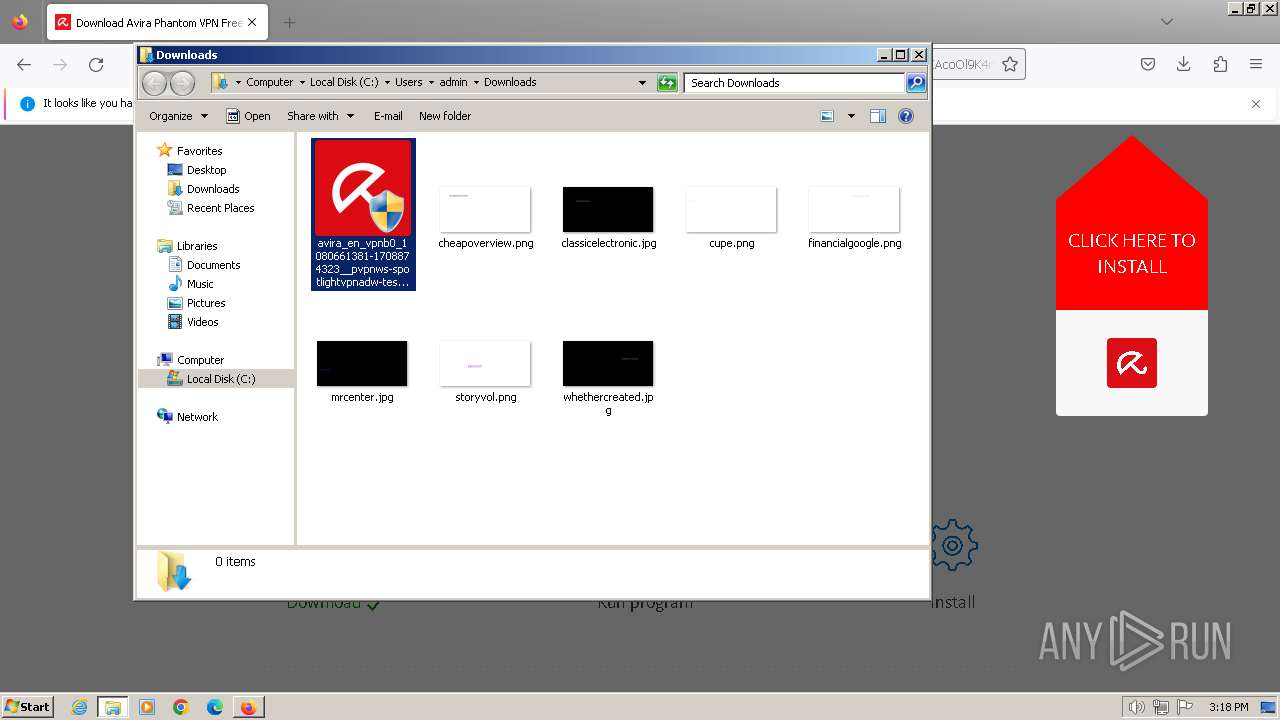Viewport: 1280px width, 720px height.
Task: Select whethercreated.jpg thumbnail
Action: point(608,363)
